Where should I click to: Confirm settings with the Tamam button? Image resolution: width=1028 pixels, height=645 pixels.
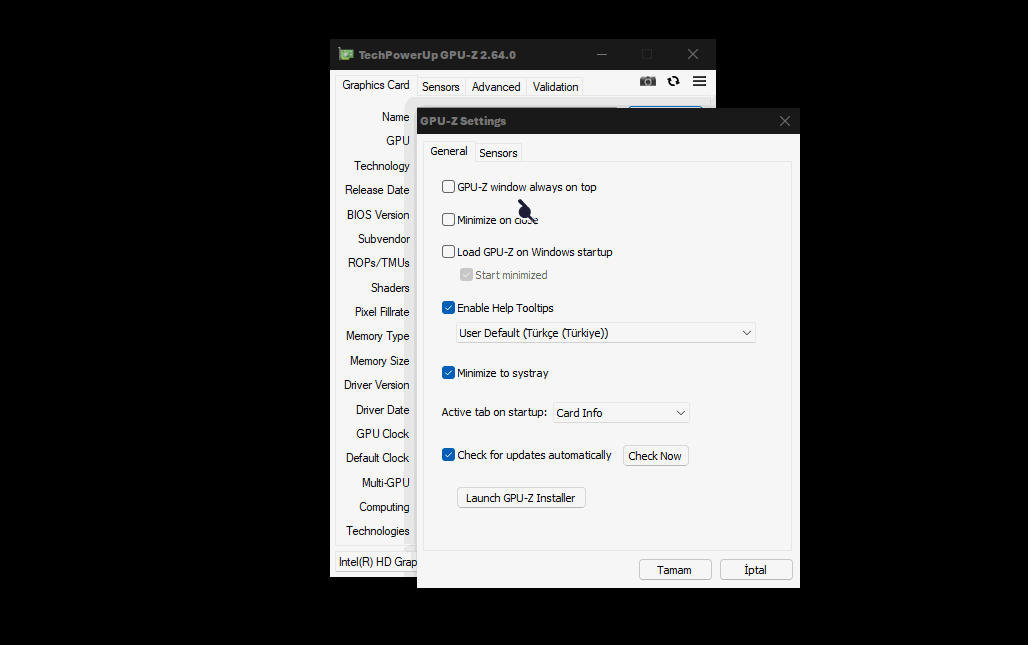(x=675, y=570)
